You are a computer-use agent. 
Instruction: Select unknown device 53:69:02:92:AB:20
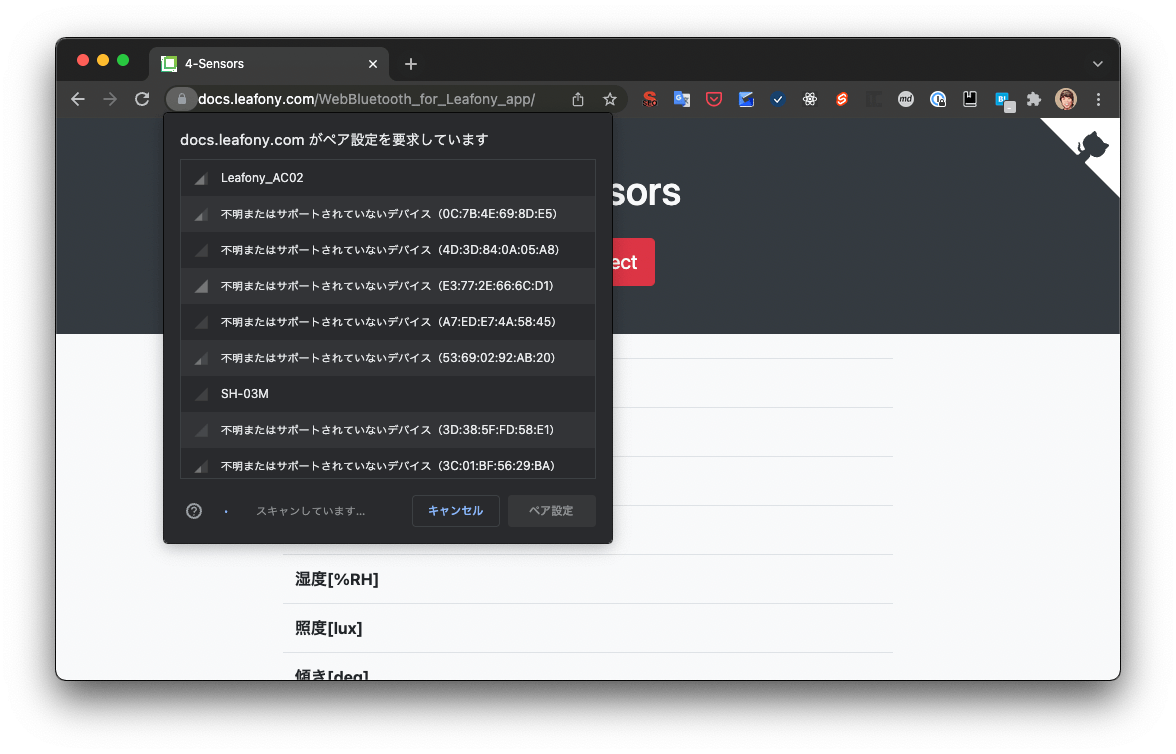coord(388,358)
